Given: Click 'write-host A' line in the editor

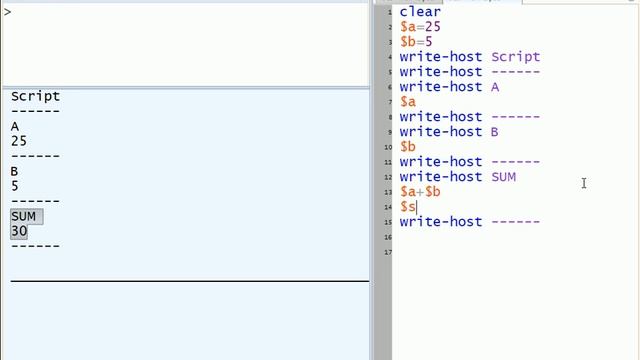Looking at the screenshot, I should point(449,87).
